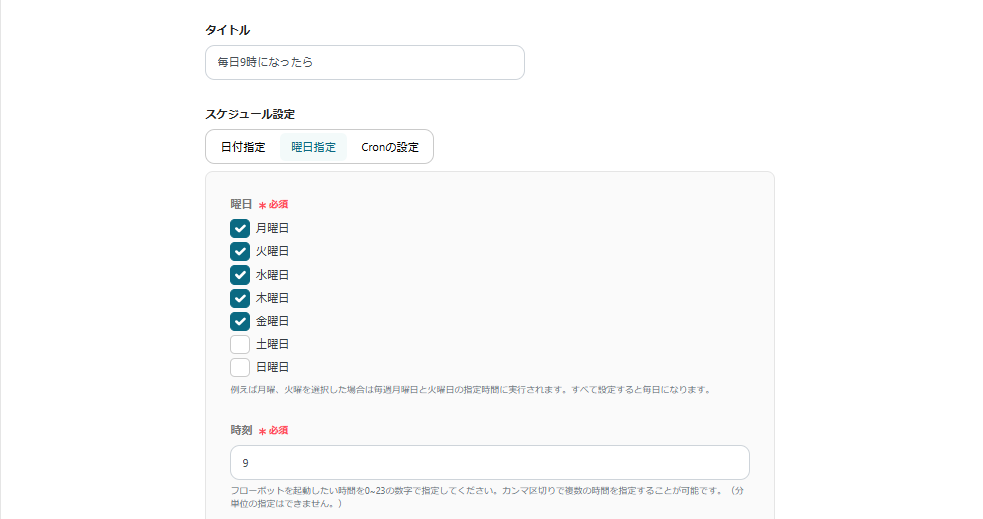Click the 曜日 field label

tap(241, 204)
